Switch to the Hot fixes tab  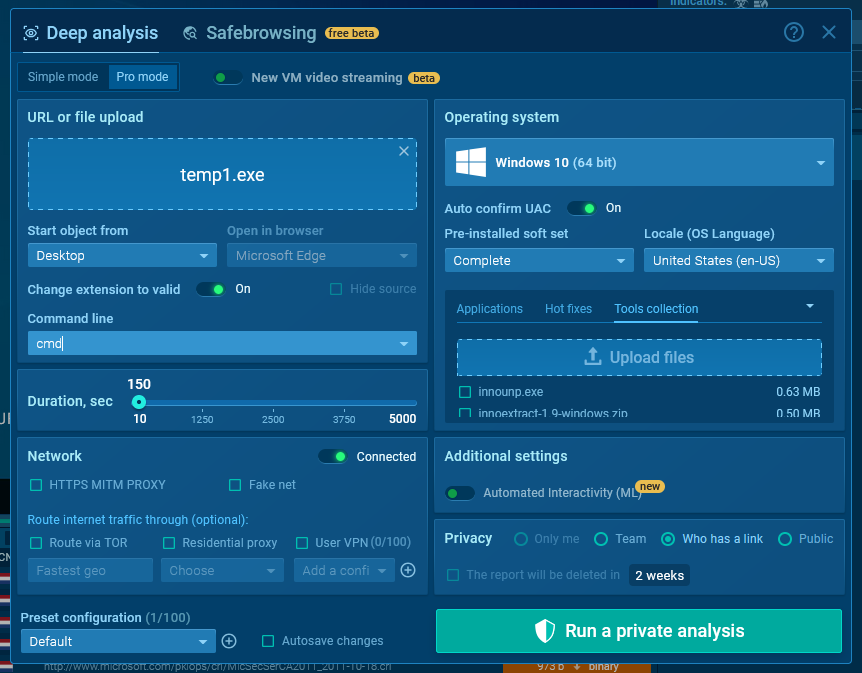click(568, 309)
